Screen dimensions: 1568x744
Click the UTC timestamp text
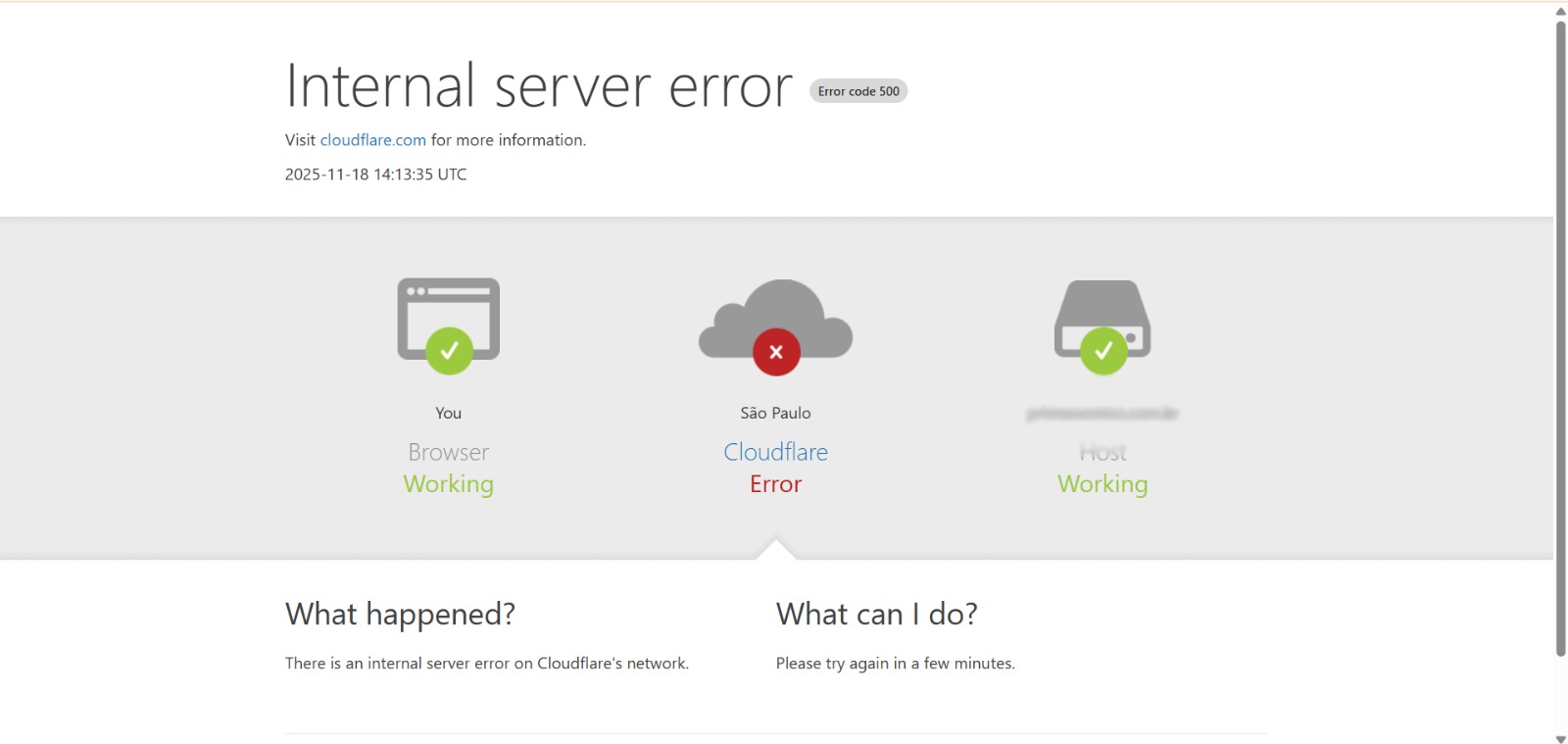[375, 174]
